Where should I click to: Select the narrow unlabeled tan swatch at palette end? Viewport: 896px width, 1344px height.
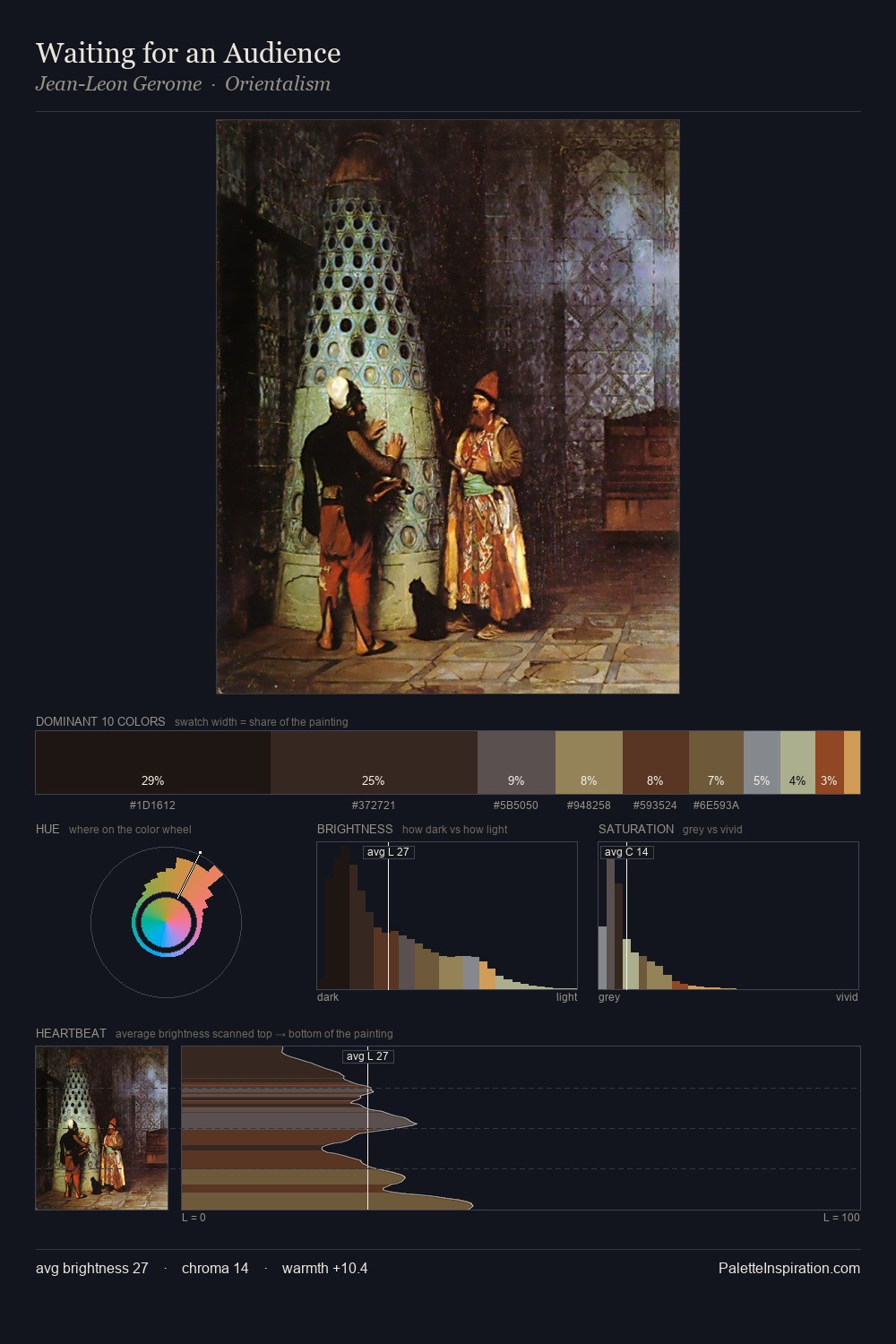852,762
